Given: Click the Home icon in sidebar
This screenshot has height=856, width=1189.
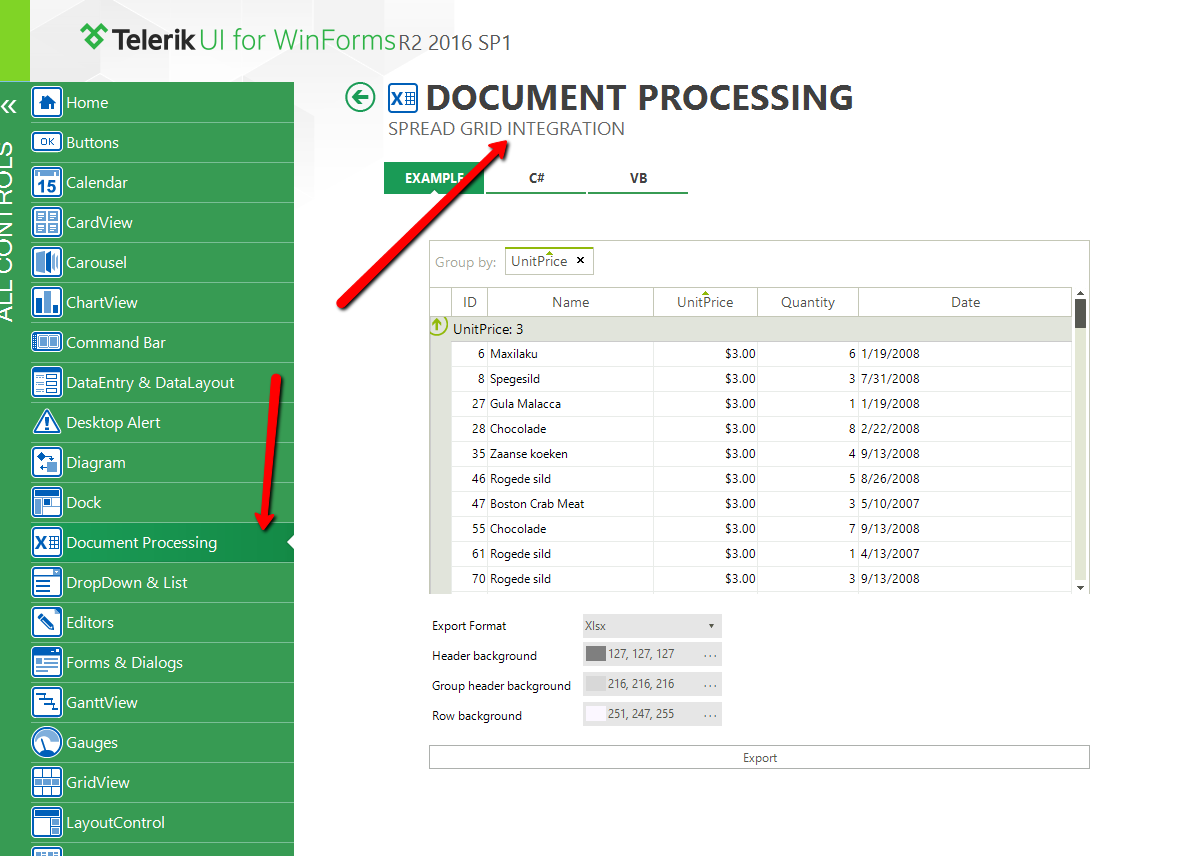Looking at the screenshot, I should [47, 102].
